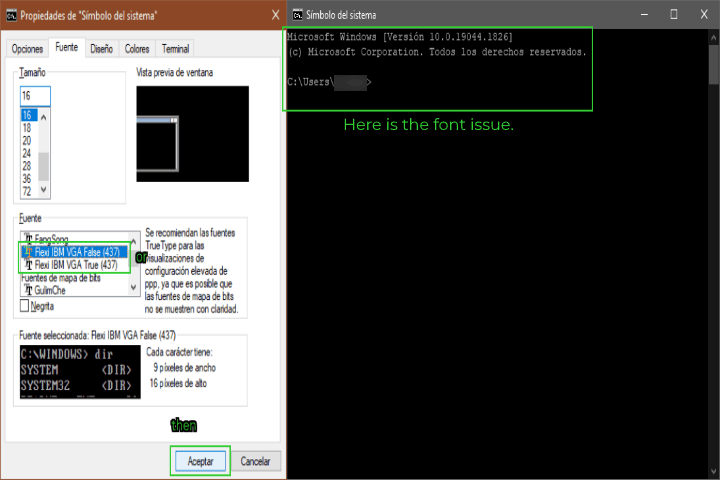The image size is (720, 480).
Task: Select font size 36
Action: coord(29,179)
